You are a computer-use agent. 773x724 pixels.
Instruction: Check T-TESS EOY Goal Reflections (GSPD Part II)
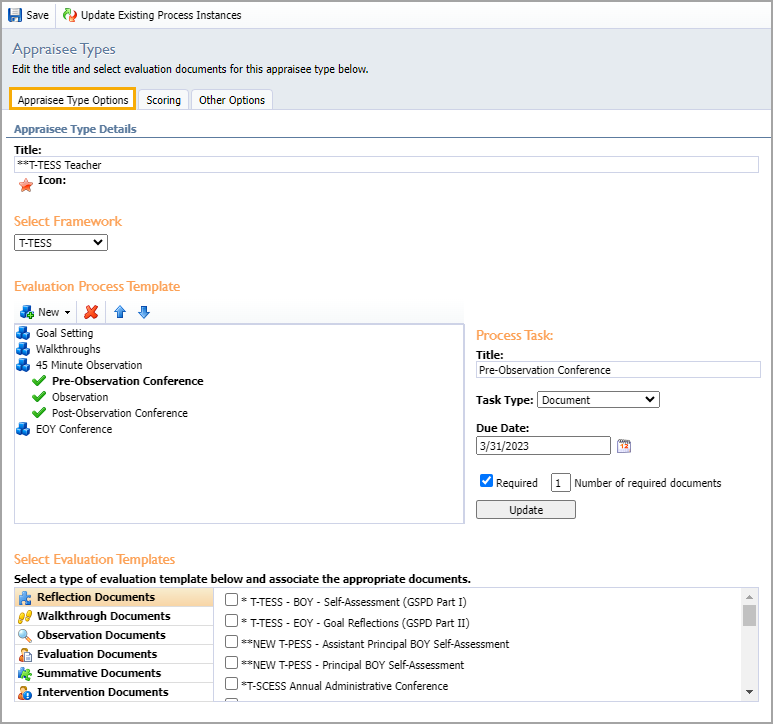click(231, 621)
